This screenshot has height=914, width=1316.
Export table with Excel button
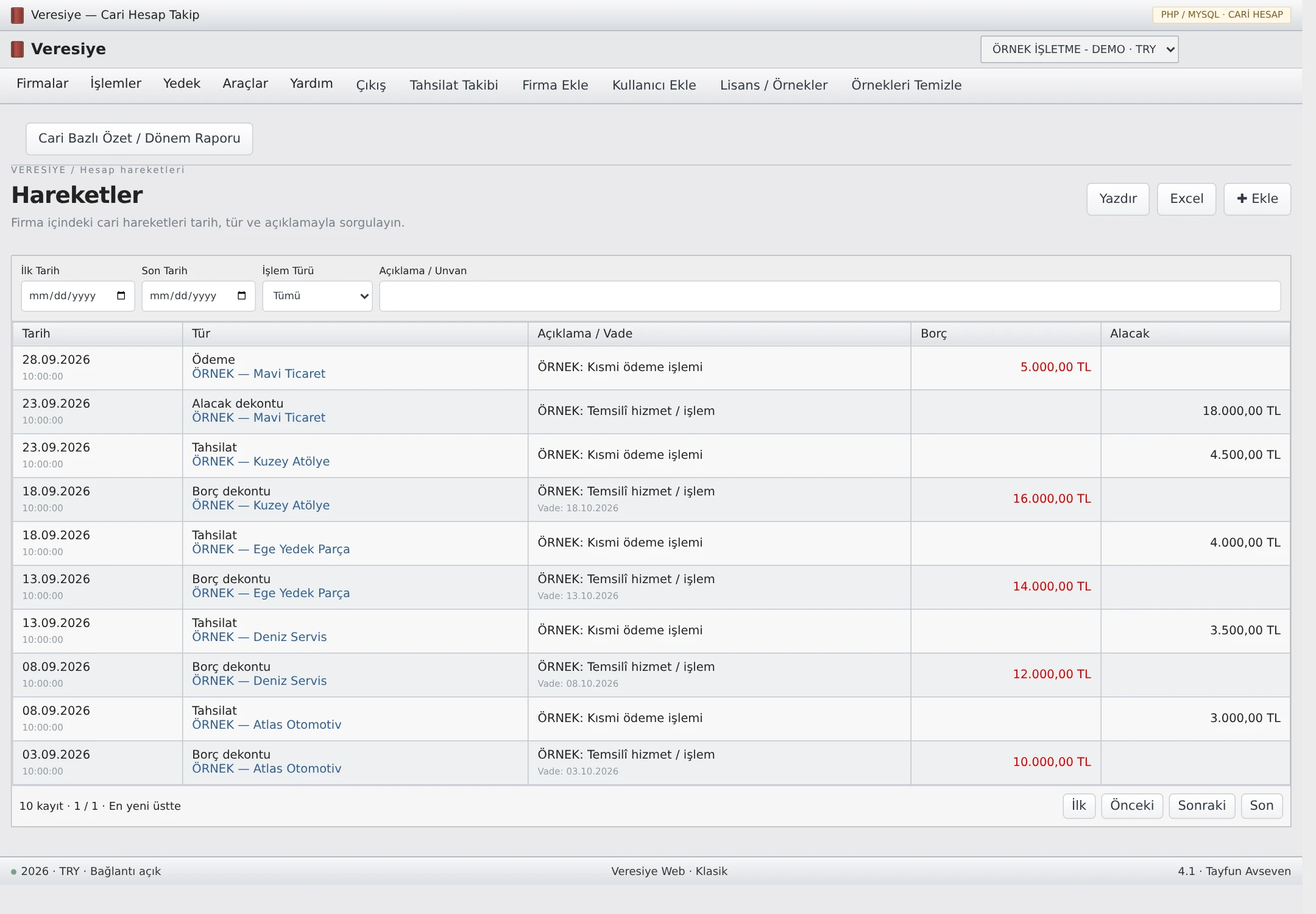[x=1187, y=199]
